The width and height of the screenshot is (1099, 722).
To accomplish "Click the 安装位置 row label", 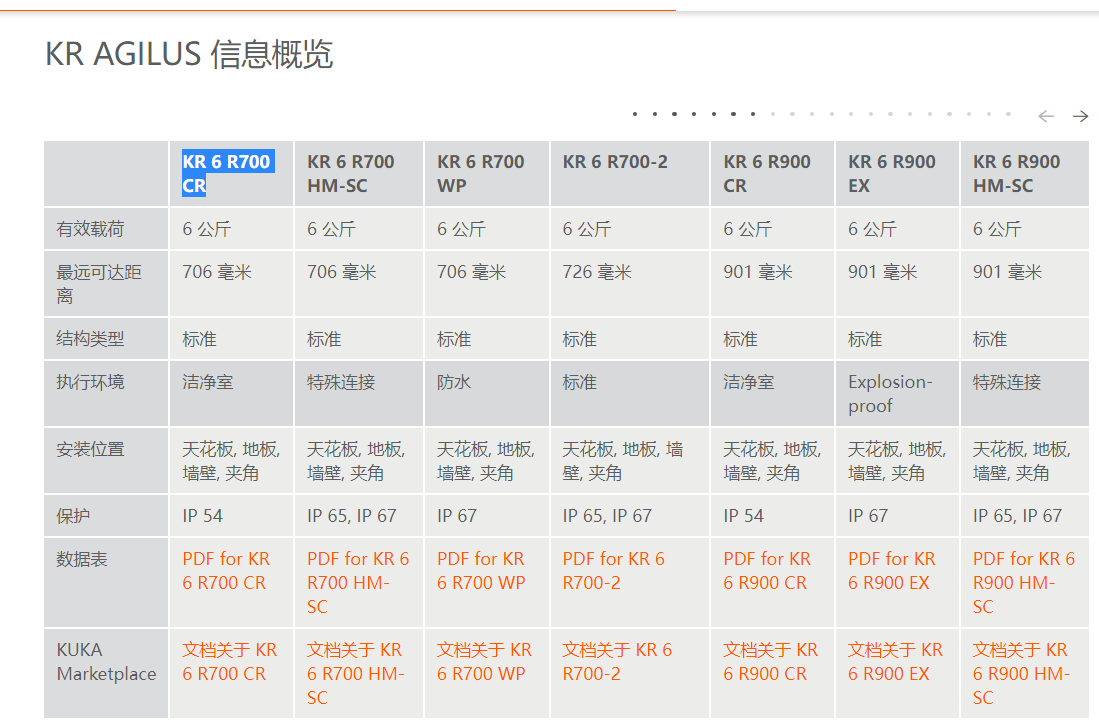I will 90,449.
